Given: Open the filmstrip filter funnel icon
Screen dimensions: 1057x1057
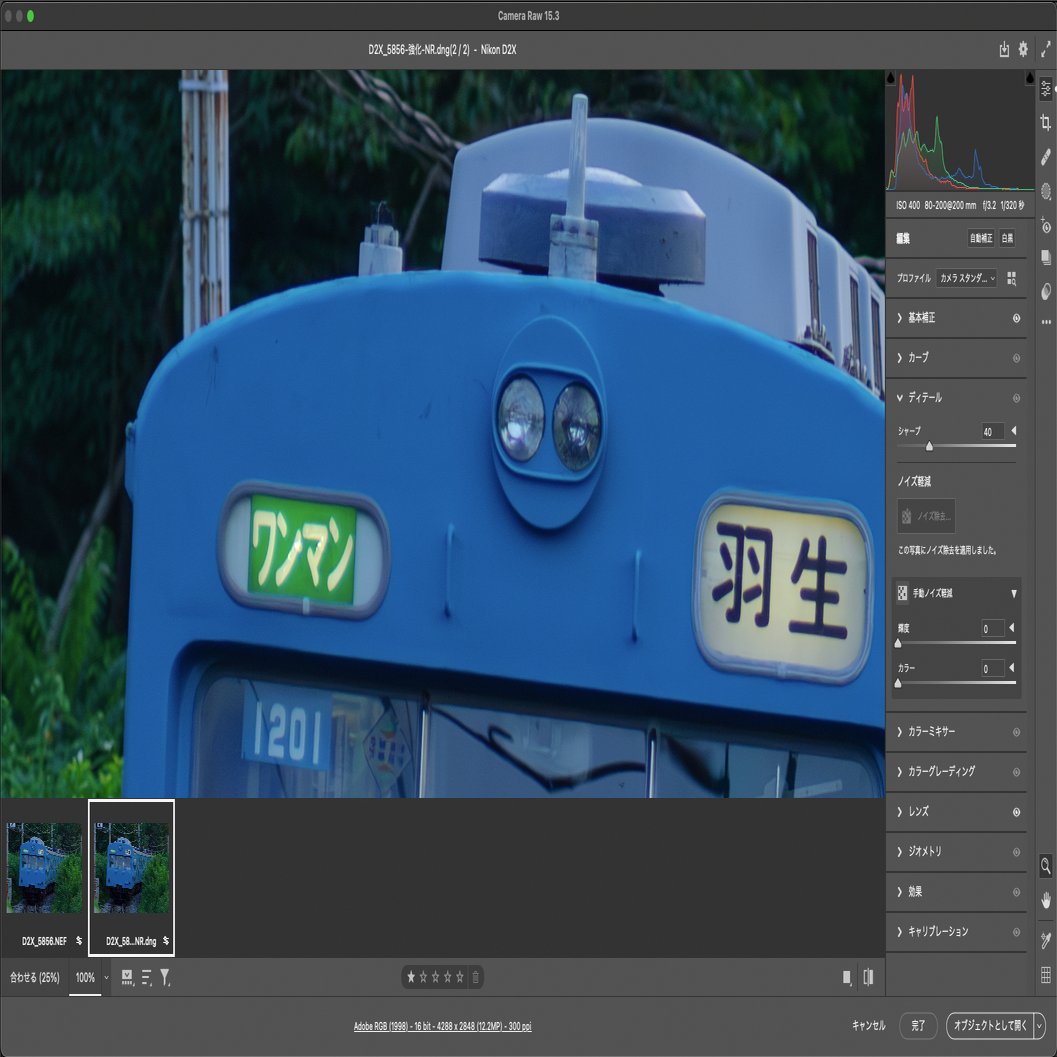Looking at the screenshot, I should click(x=165, y=977).
